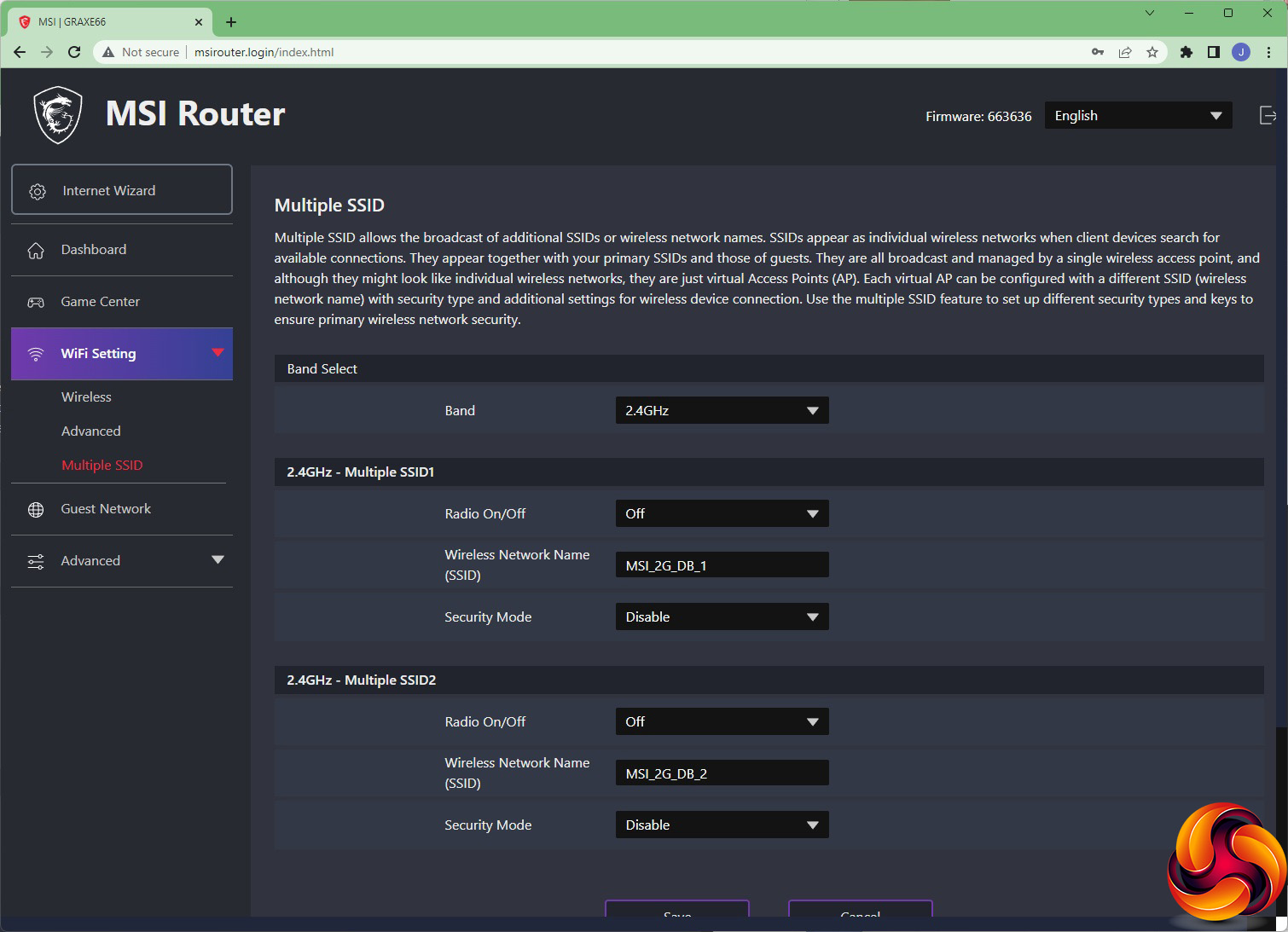Open the saved passwords key icon
1288x932 pixels.
1098,52
